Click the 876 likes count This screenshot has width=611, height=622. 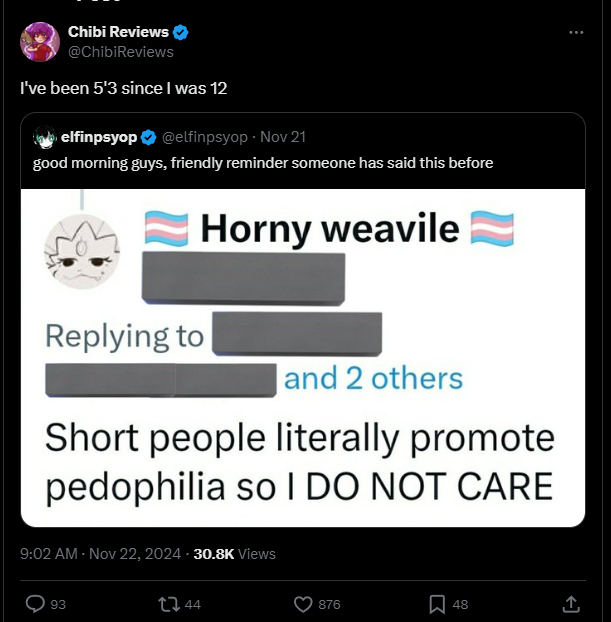point(329,604)
